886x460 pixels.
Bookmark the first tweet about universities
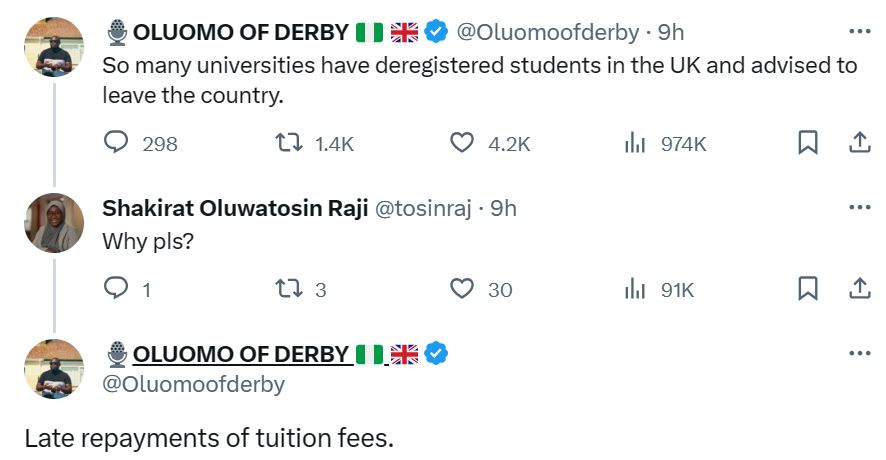pos(807,143)
